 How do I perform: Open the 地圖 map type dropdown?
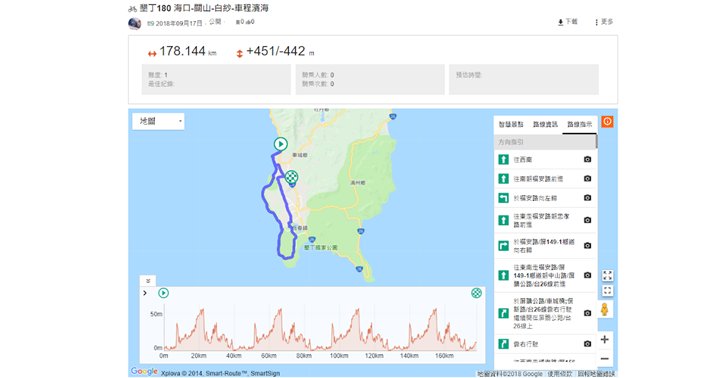(x=158, y=121)
